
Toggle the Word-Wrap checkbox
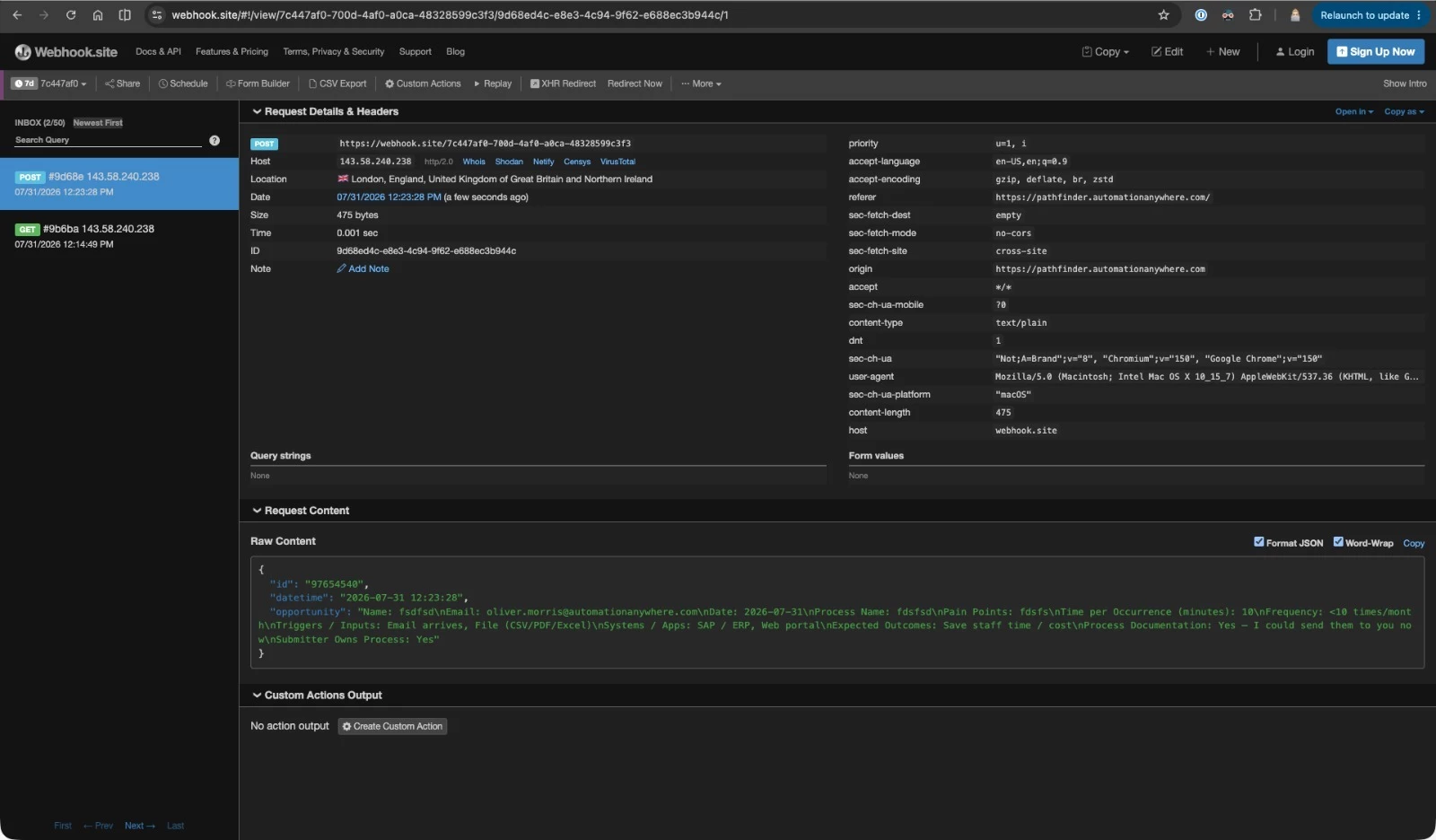pyautogui.click(x=1338, y=542)
